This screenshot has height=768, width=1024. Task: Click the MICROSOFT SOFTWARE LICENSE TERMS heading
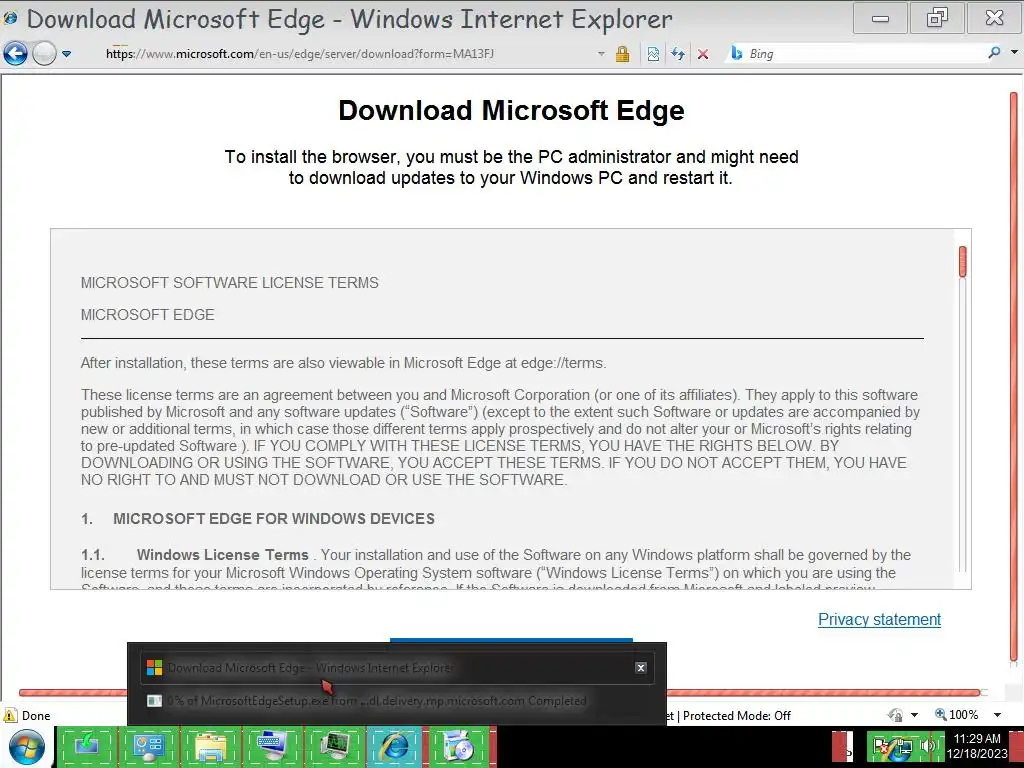click(x=230, y=283)
